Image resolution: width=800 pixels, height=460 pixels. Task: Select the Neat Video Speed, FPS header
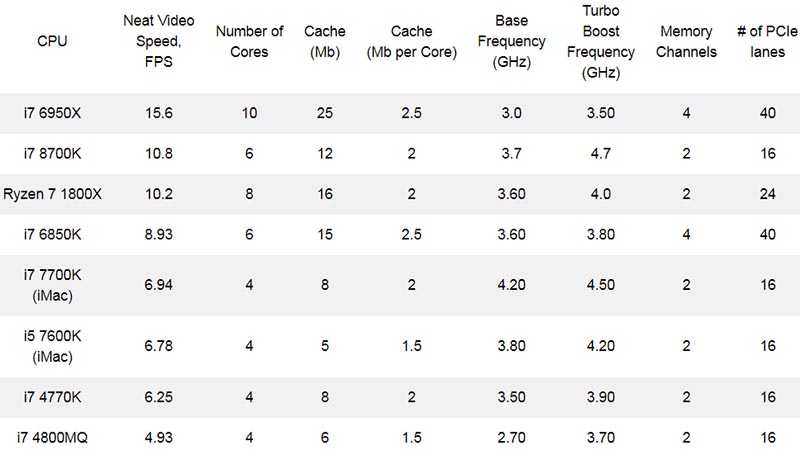coord(159,41)
